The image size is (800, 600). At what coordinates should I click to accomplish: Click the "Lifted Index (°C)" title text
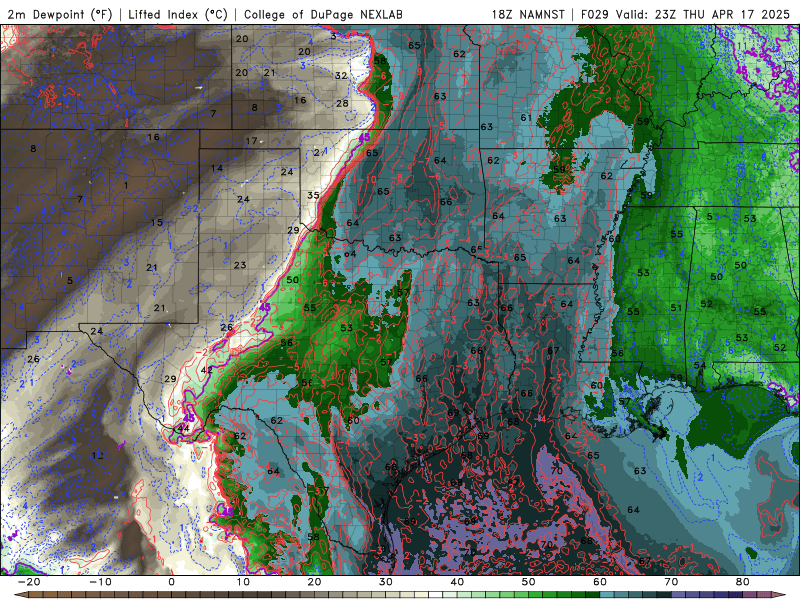[178, 14]
